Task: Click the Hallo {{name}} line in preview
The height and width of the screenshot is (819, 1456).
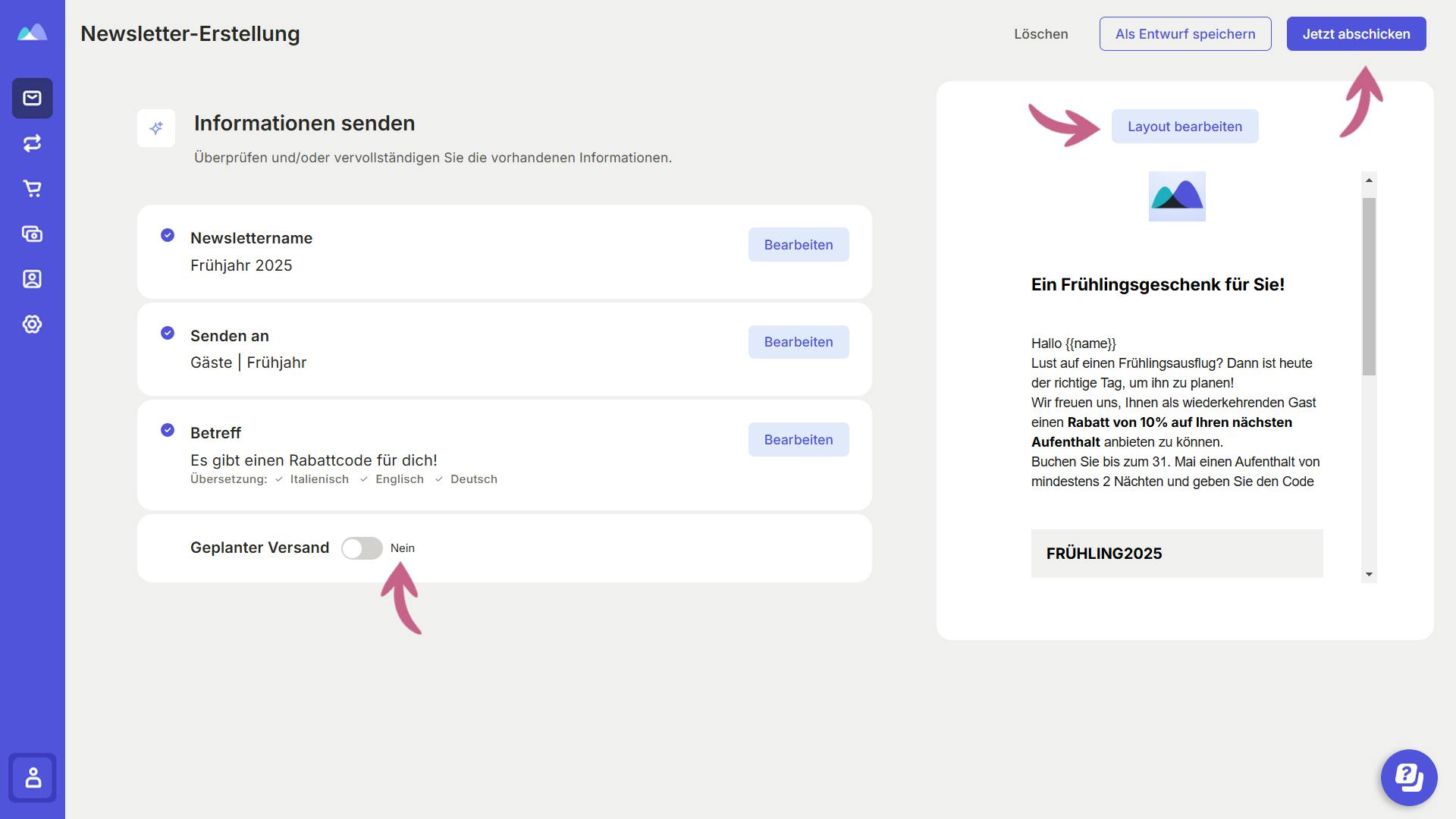Action: click(1074, 344)
